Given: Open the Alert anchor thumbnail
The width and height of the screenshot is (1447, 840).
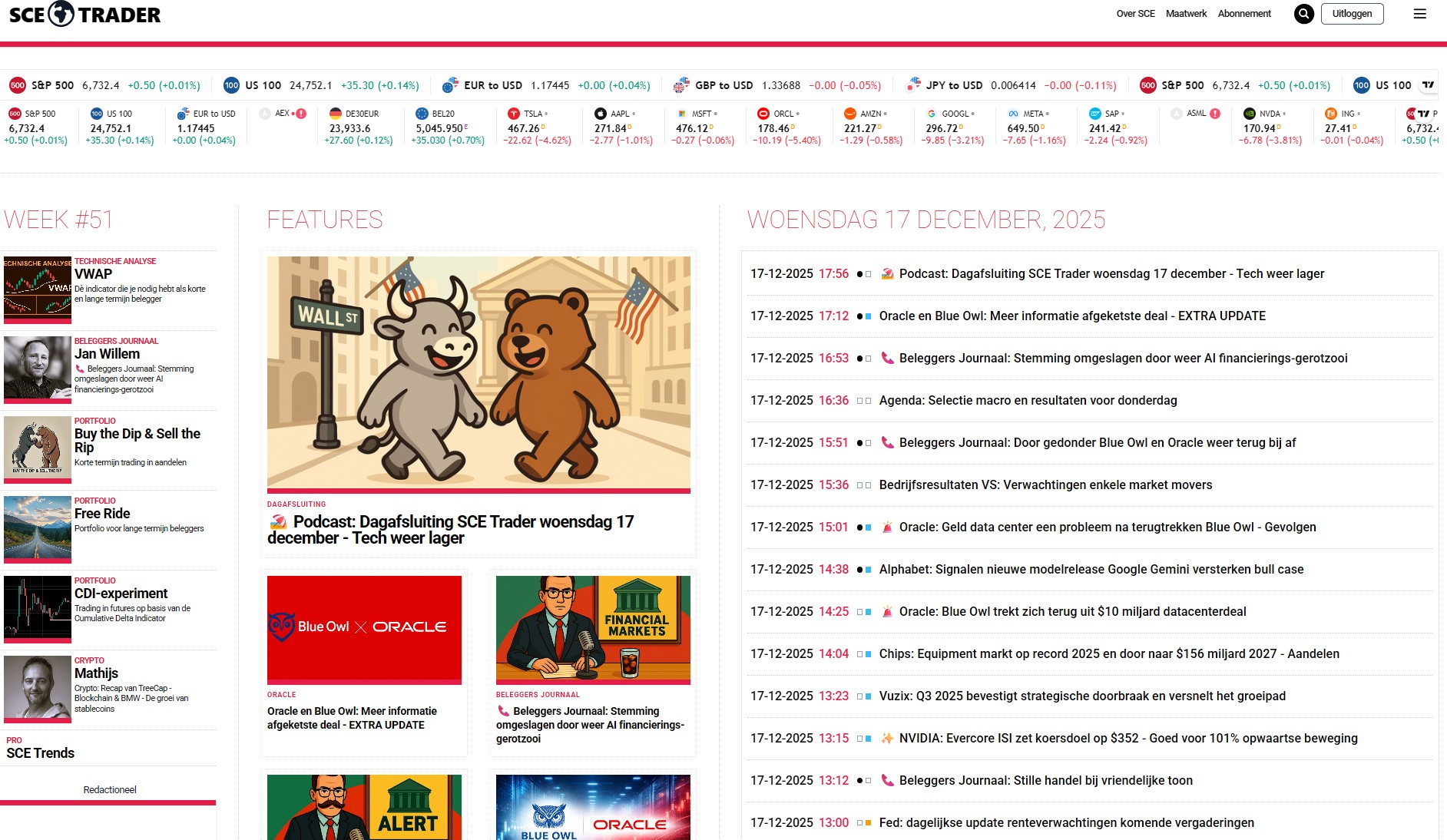Looking at the screenshot, I should [x=364, y=807].
